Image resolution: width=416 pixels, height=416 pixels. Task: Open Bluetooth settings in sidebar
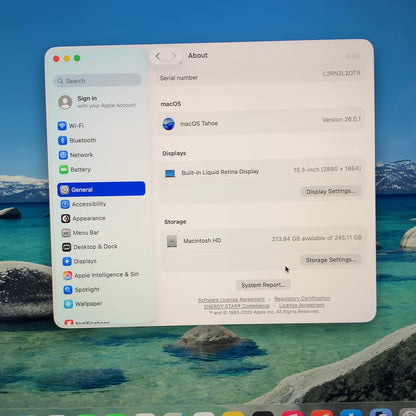point(77,140)
